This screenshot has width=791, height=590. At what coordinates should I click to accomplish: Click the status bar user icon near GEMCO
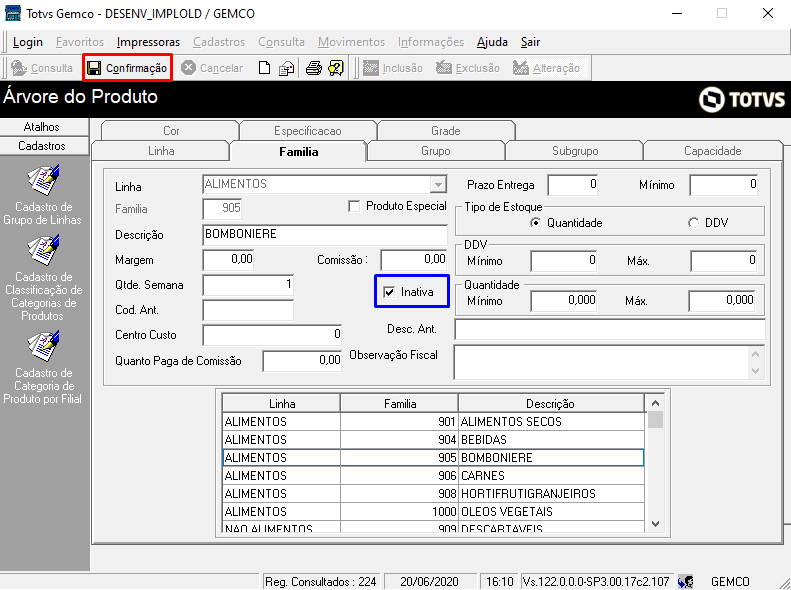pyautogui.click(x=685, y=581)
